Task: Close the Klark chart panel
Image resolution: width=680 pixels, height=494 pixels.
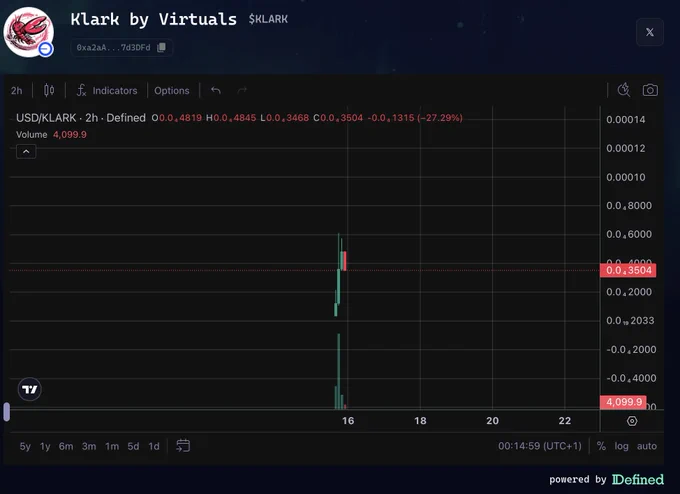Action: click(650, 32)
